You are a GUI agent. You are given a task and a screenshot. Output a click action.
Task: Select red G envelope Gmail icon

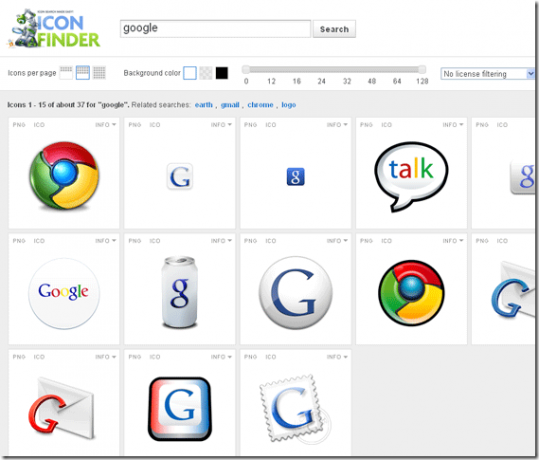click(x=61, y=408)
